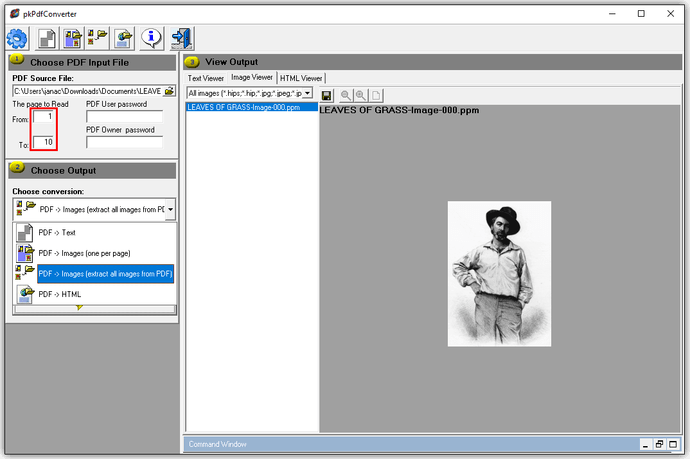
Task: Select extract all images toolbar icon
Action: [x=97, y=39]
